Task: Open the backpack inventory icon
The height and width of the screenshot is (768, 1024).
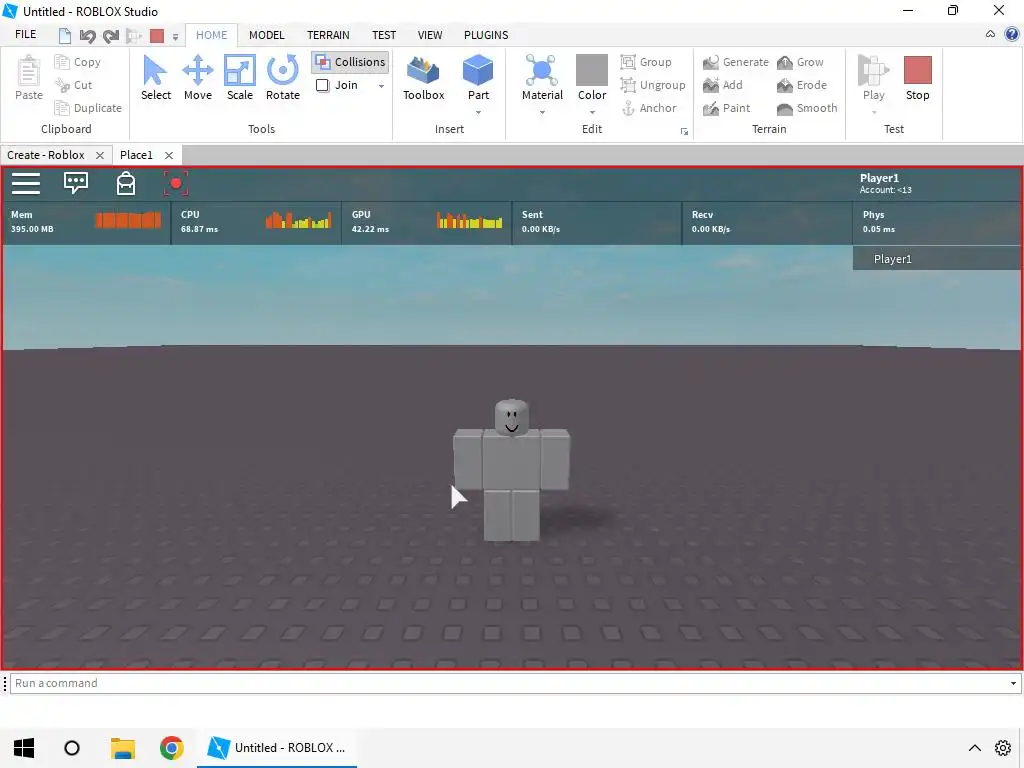Action: pos(125,184)
